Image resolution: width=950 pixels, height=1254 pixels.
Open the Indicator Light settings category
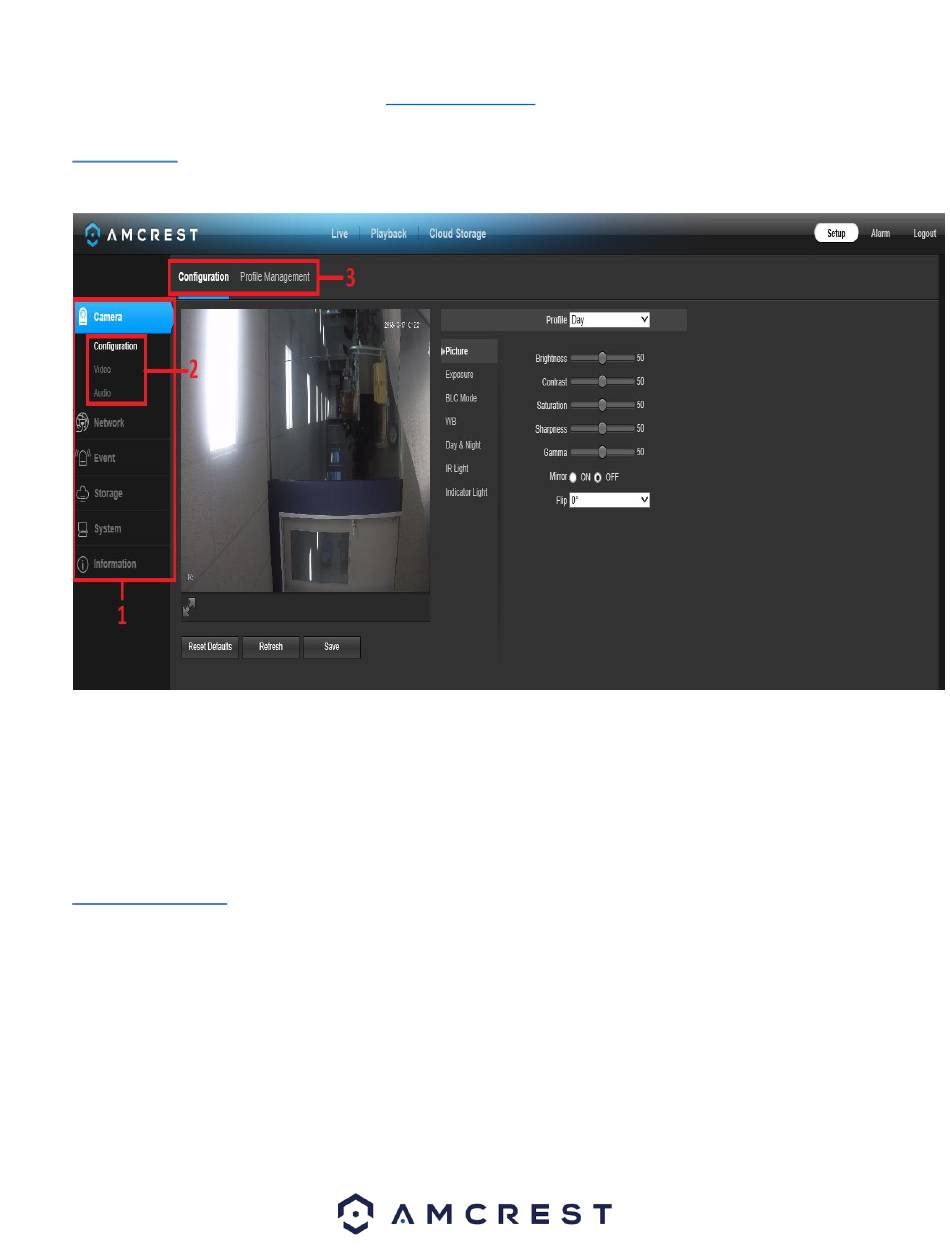(x=467, y=492)
